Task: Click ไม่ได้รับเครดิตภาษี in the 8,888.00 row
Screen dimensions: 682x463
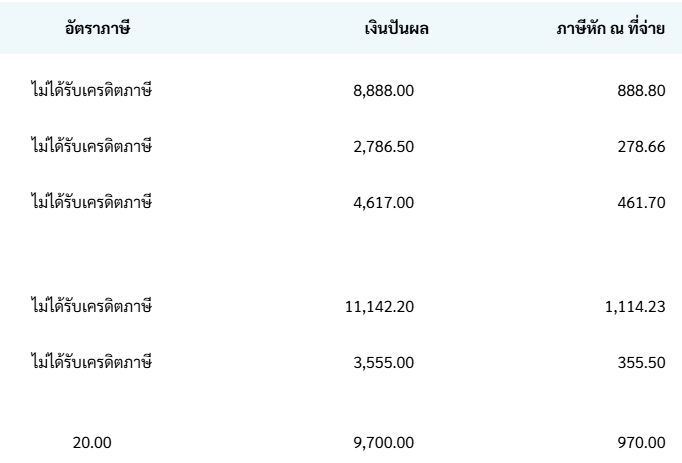Action: coord(91,91)
